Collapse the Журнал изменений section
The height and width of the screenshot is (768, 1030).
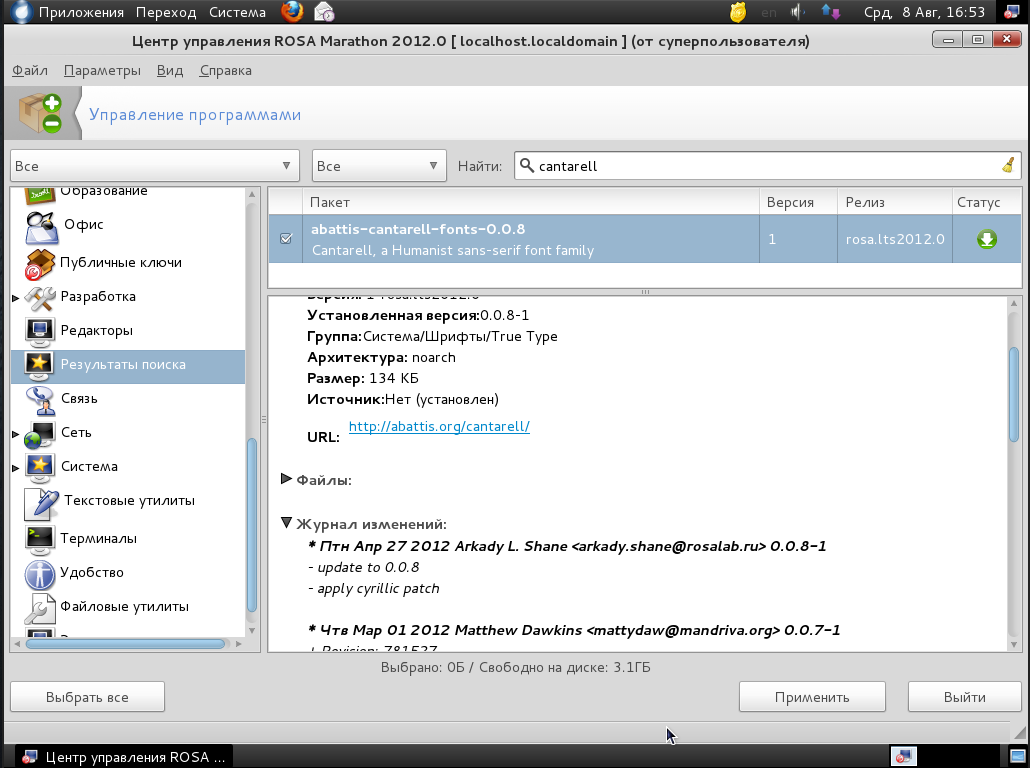pyautogui.click(x=286, y=523)
